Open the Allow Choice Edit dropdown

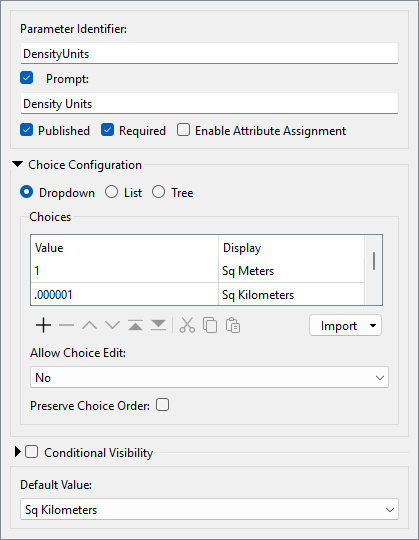pos(209,377)
